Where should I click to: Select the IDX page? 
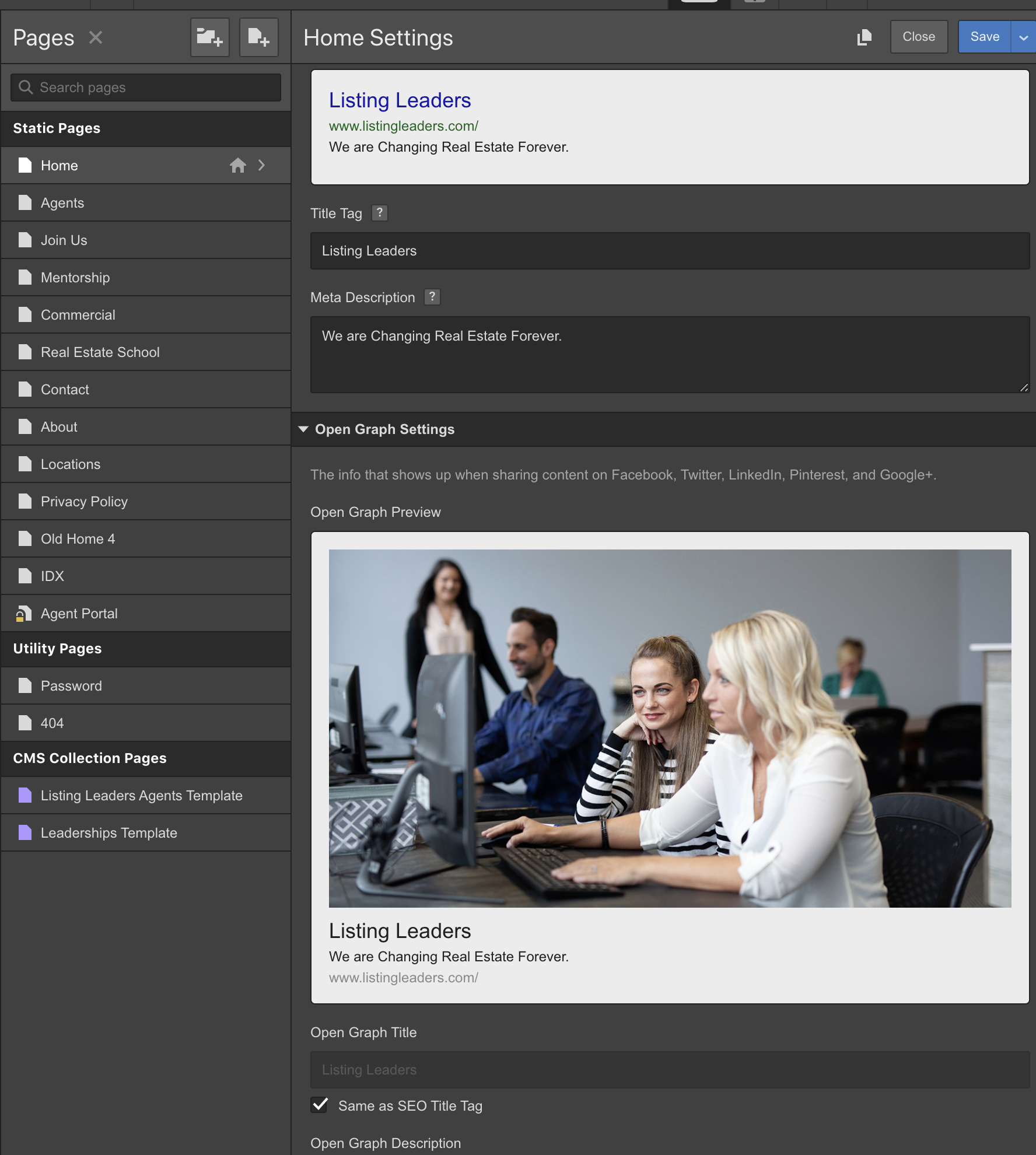146,576
